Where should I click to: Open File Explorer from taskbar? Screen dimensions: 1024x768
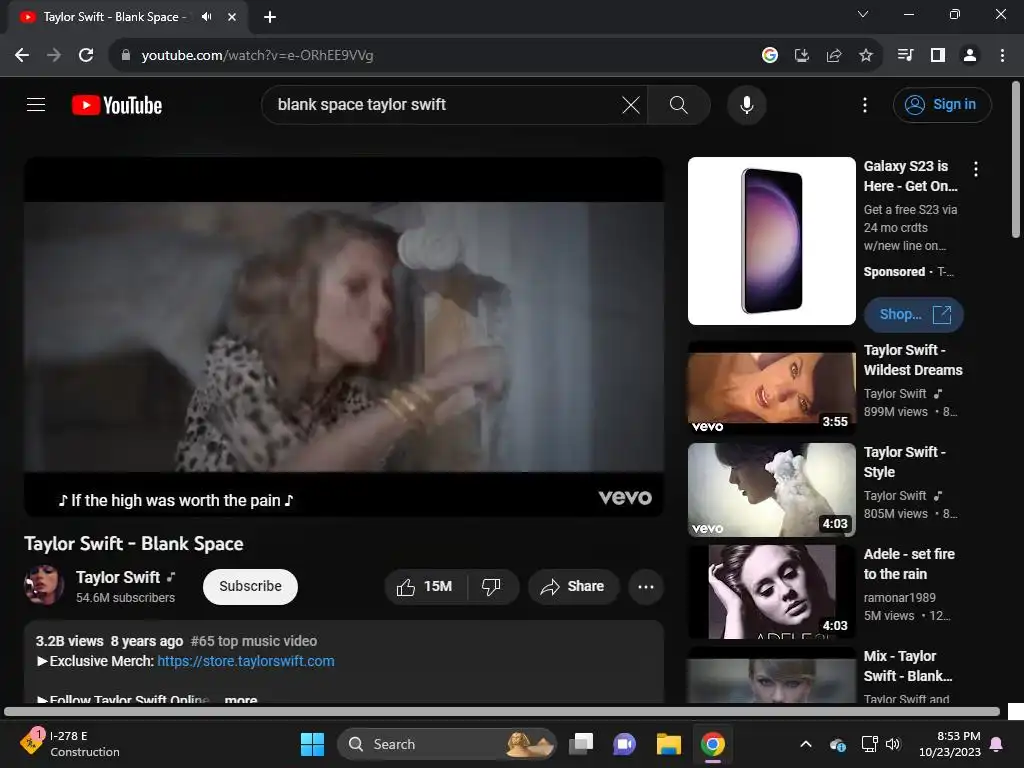(669, 744)
